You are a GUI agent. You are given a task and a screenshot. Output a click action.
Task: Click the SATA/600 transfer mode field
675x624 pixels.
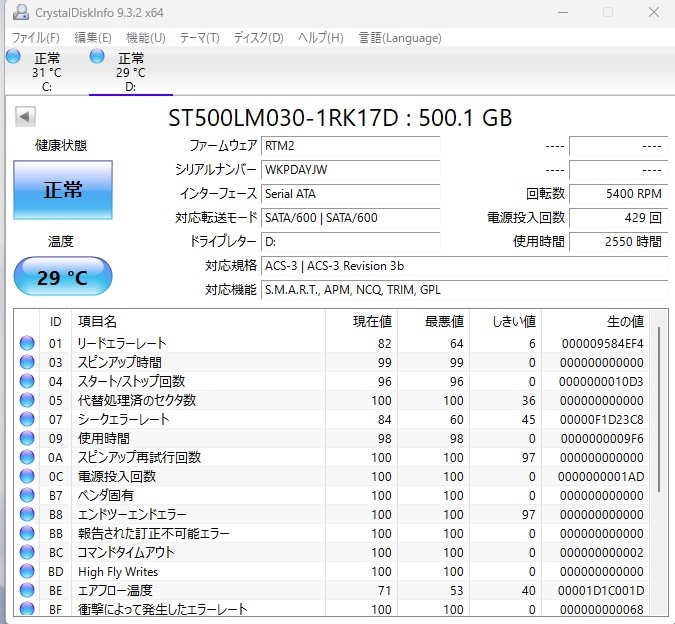[x=350, y=218]
